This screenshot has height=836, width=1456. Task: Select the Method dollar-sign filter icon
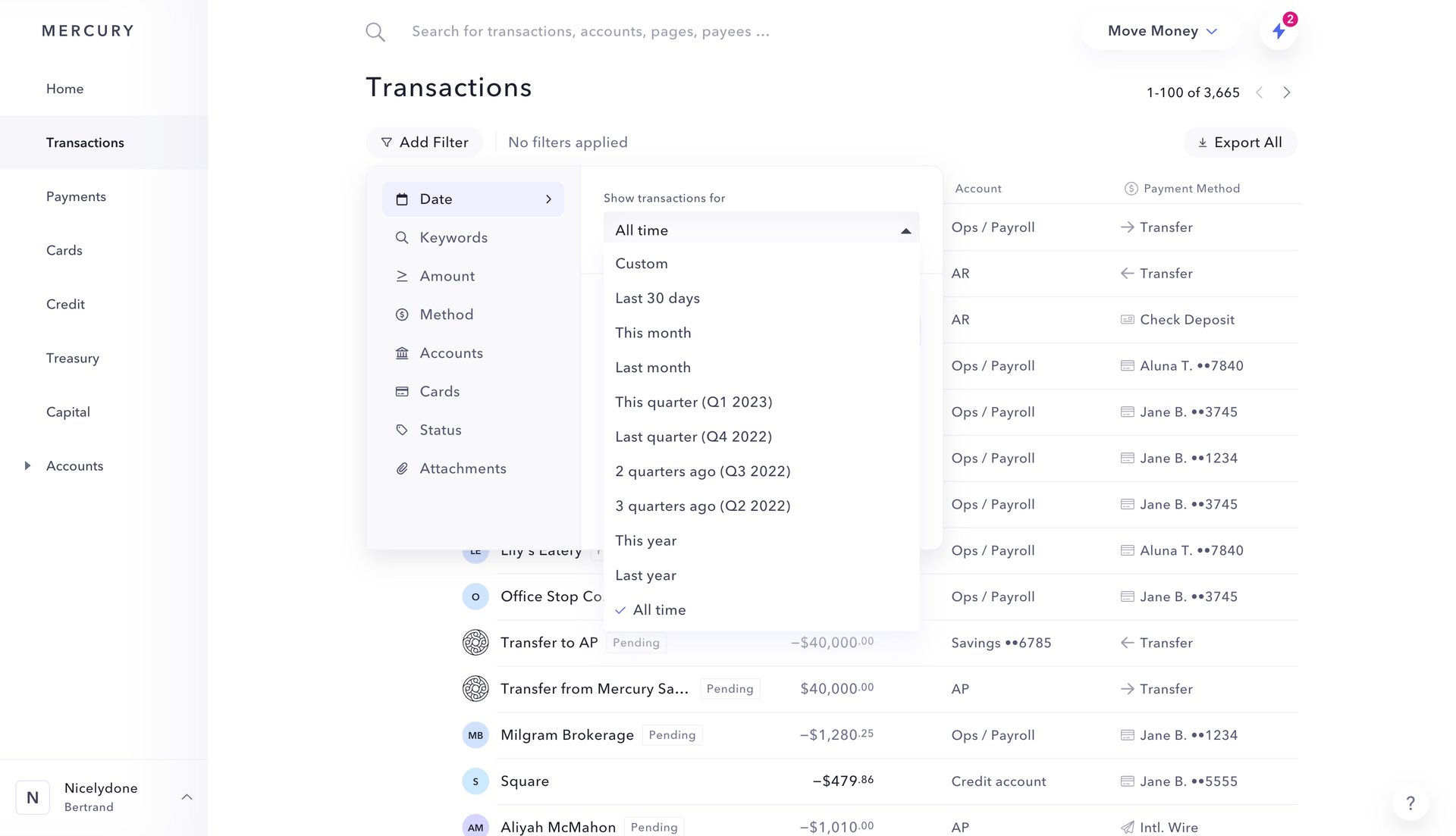click(x=402, y=314)
